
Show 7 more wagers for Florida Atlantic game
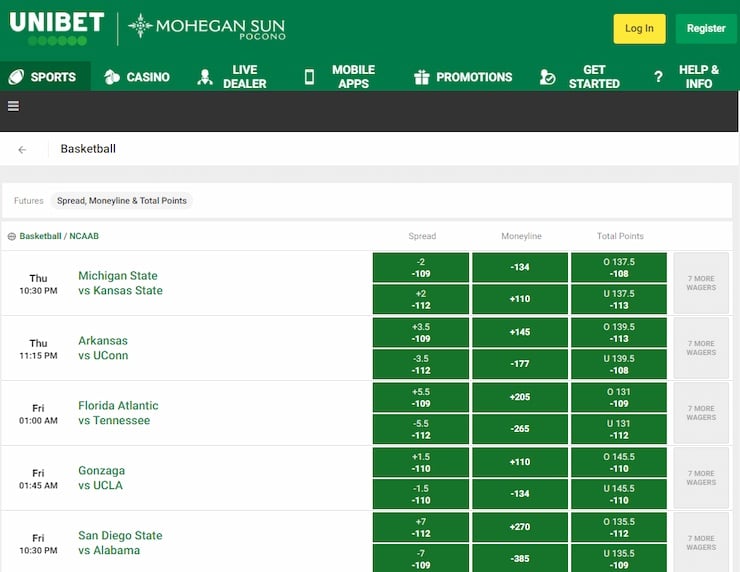coord(701,413)
